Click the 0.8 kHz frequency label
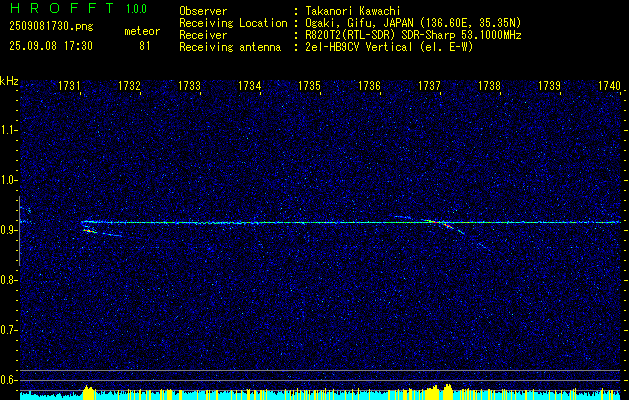 [9, 280]
